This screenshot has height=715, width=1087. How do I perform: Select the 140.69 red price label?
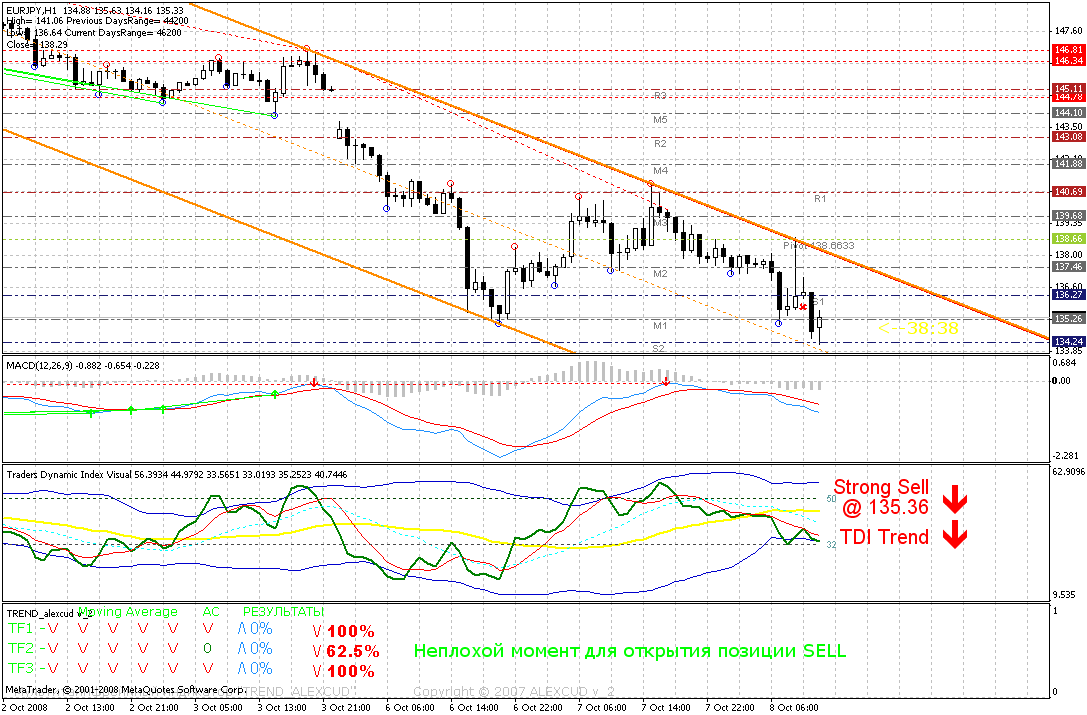[x=1068, y=191]
